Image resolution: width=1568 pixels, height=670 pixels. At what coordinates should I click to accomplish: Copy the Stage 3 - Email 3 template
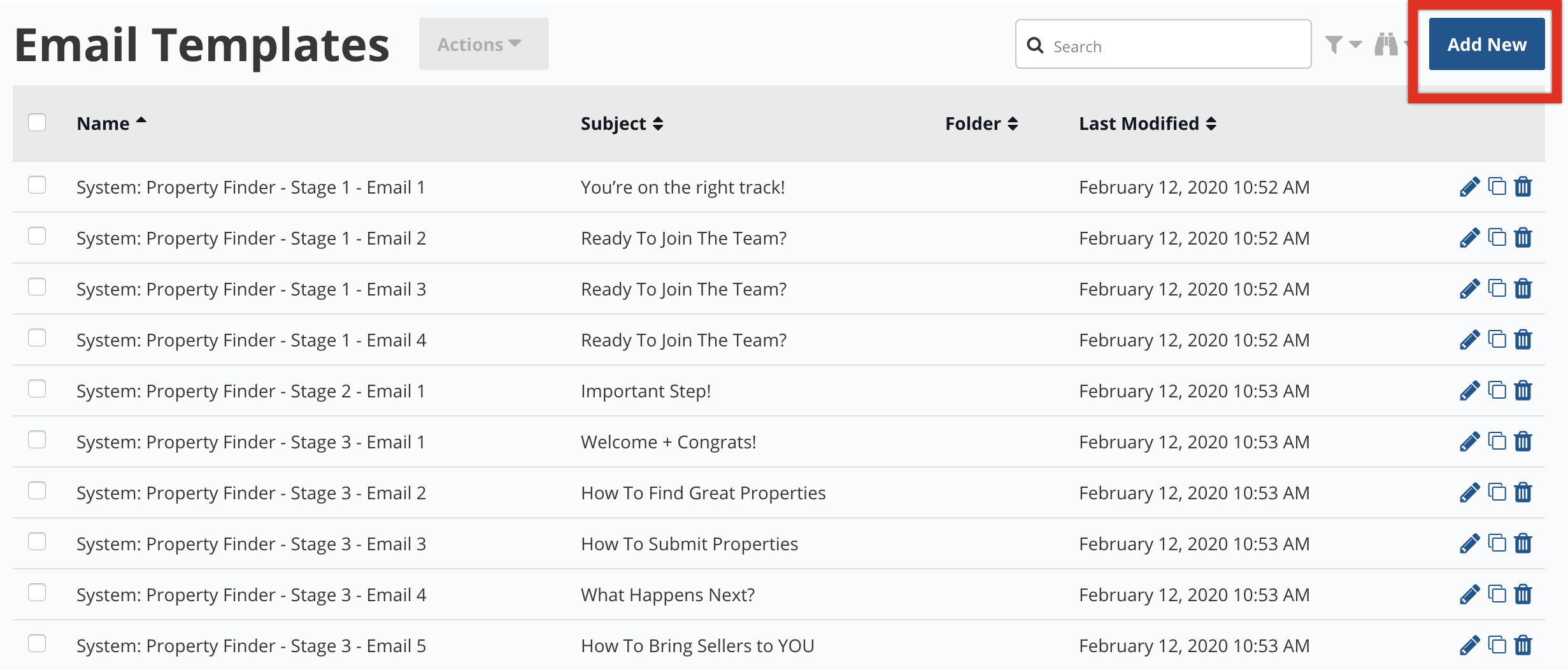tap(1497, 543)
